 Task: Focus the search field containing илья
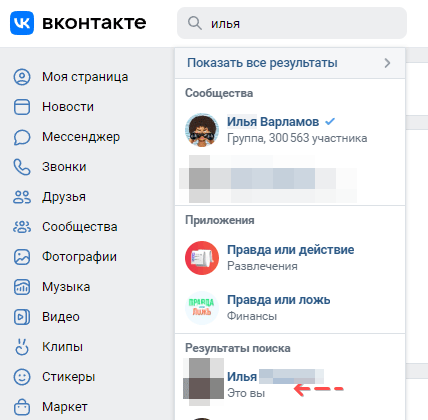point(292,23)
